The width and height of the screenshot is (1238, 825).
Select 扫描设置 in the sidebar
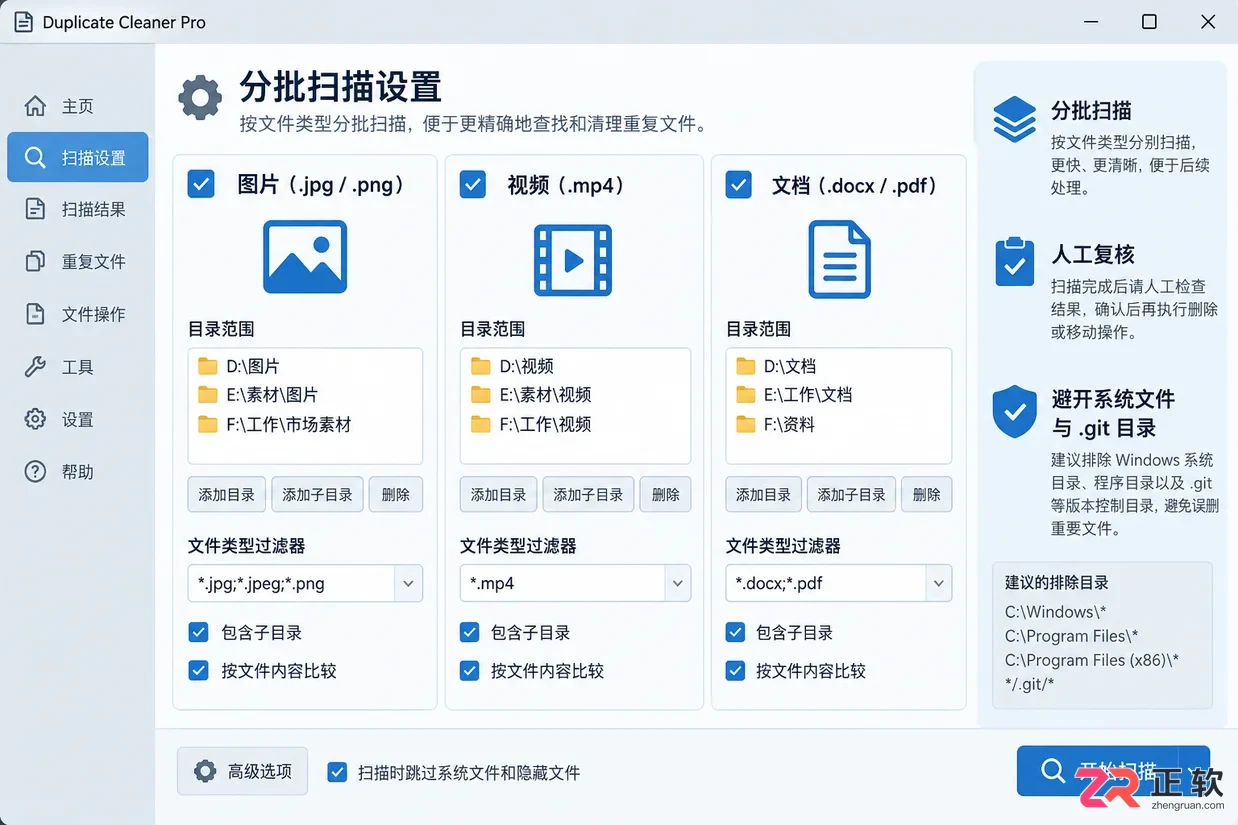pyautogui.click(x=78, y=158)
